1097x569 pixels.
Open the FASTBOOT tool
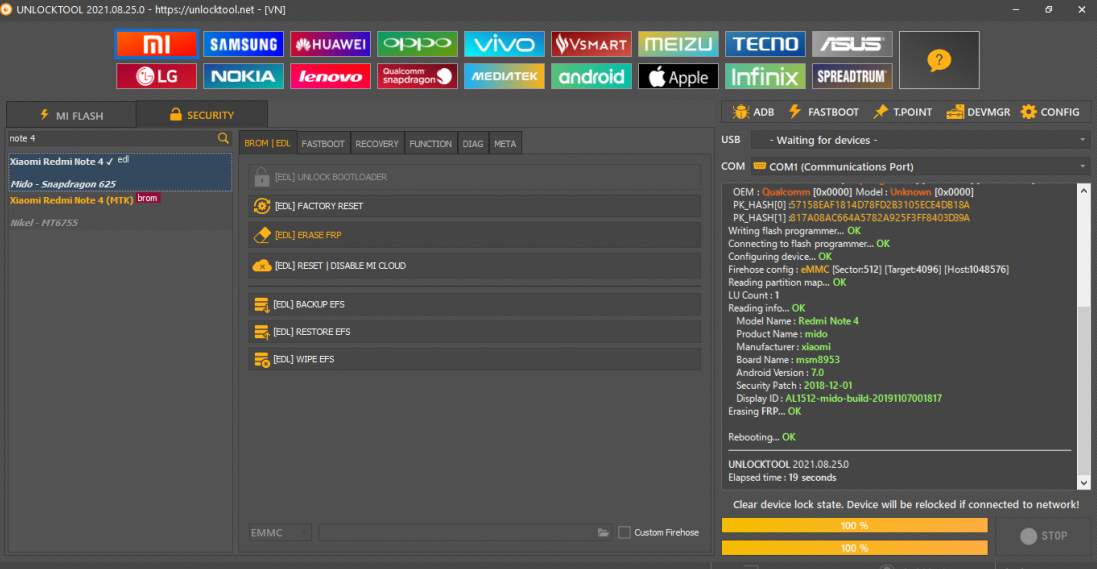(823, 112)
